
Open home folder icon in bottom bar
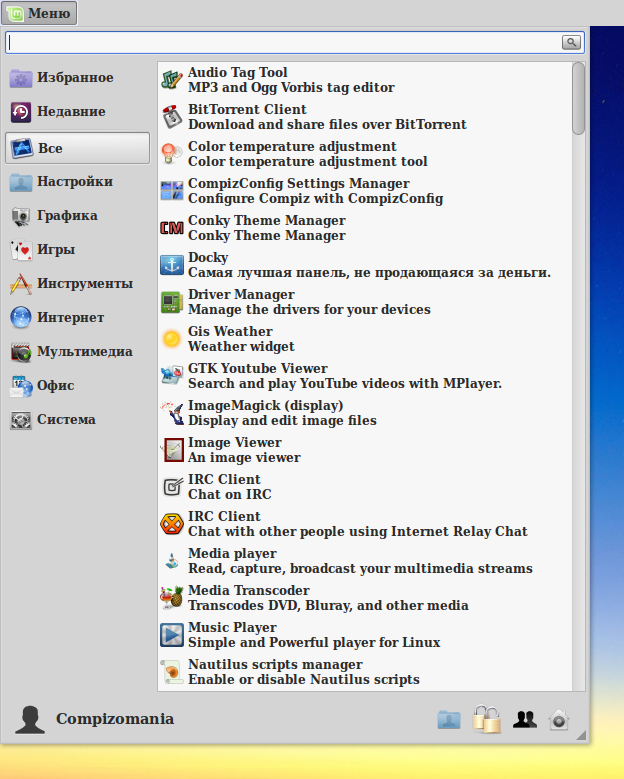449,719
